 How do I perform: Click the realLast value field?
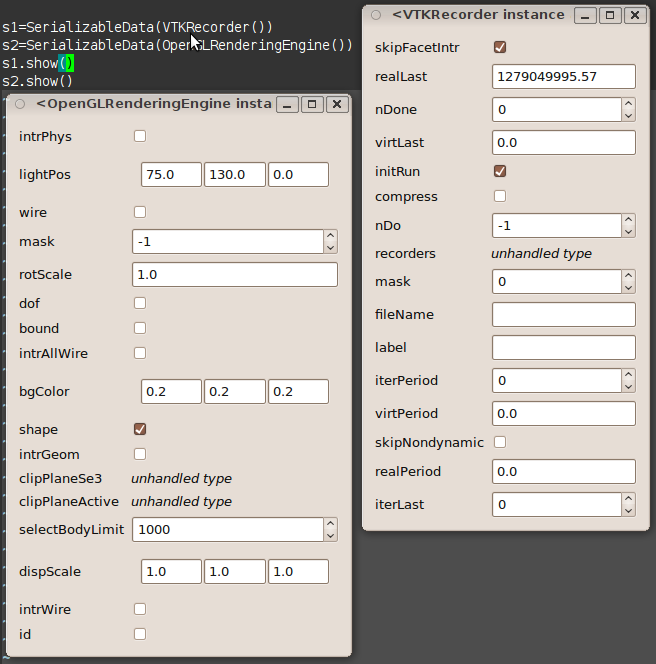[564, 77]
